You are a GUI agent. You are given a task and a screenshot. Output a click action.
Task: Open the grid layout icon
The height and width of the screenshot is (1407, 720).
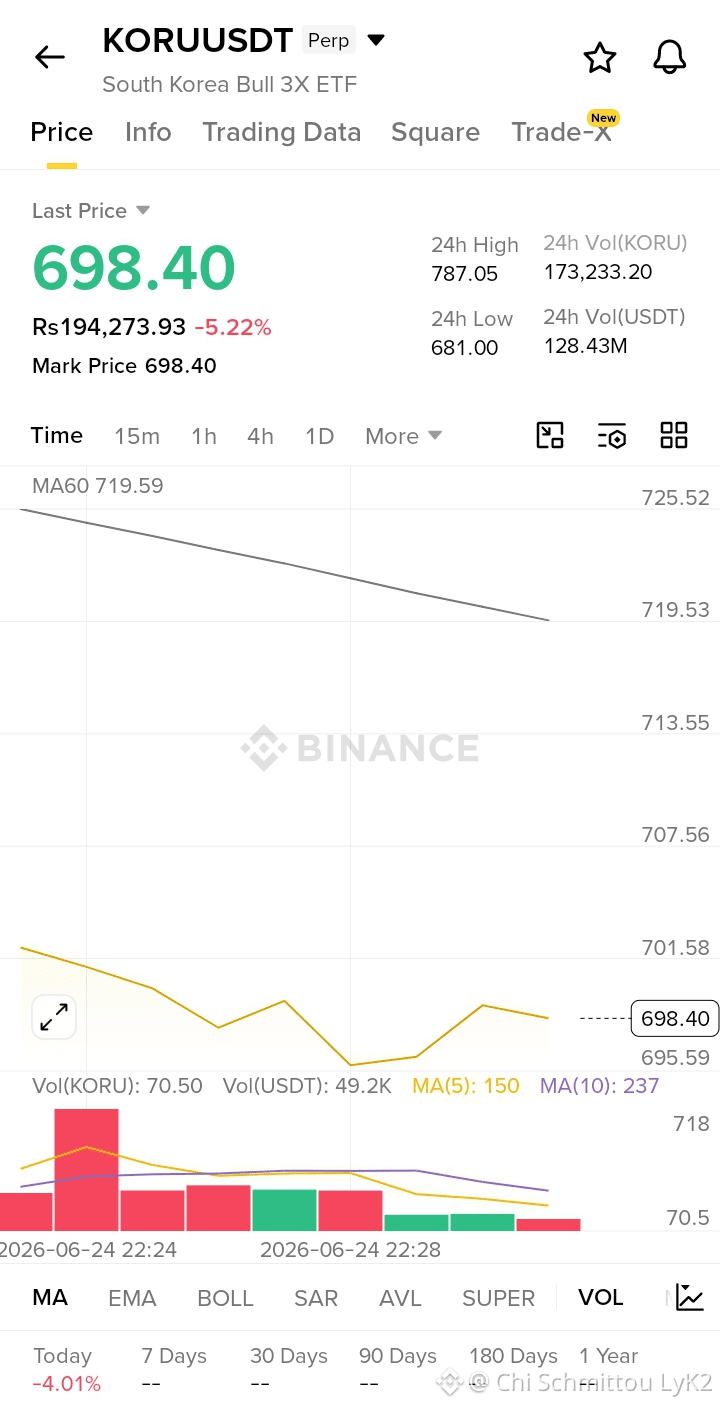pyautogui.click(x=674, y=435)
